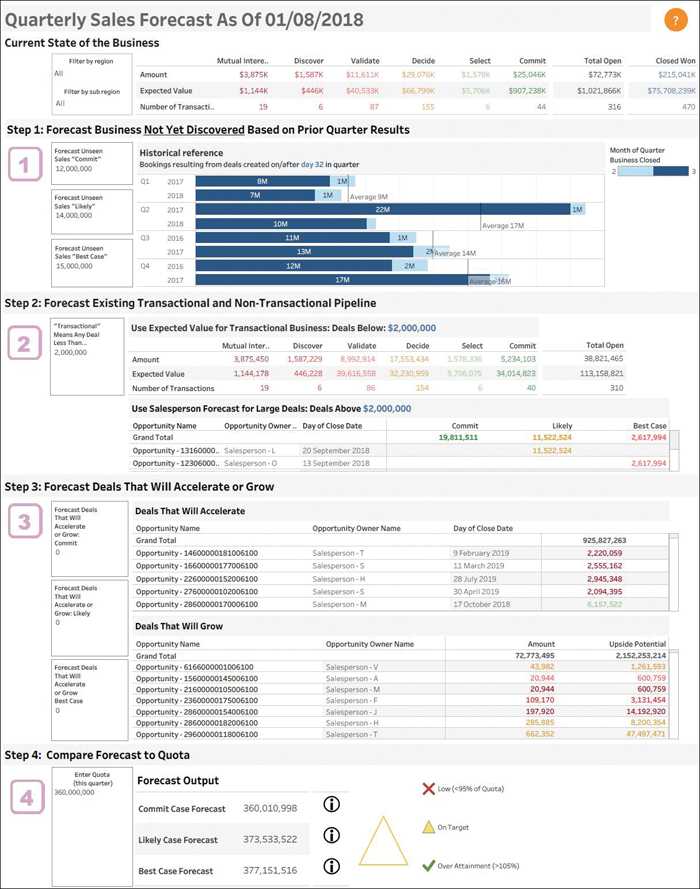Screen dimensions: 700x889
Task: Select the Q2 2017 22M booking bar
Action: click(383, 209)
